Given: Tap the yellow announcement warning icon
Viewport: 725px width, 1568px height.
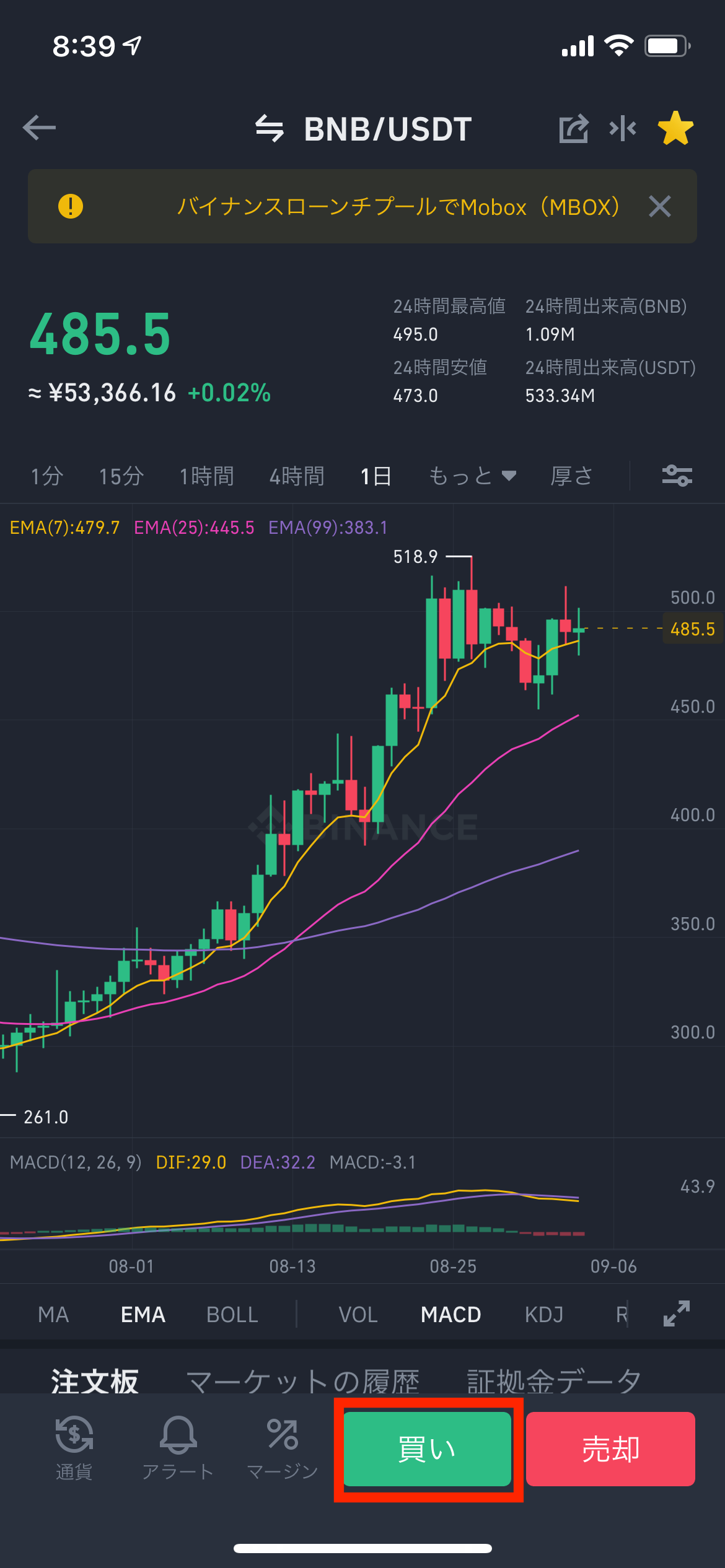Looking at the screenshot, I should [71, 206].
